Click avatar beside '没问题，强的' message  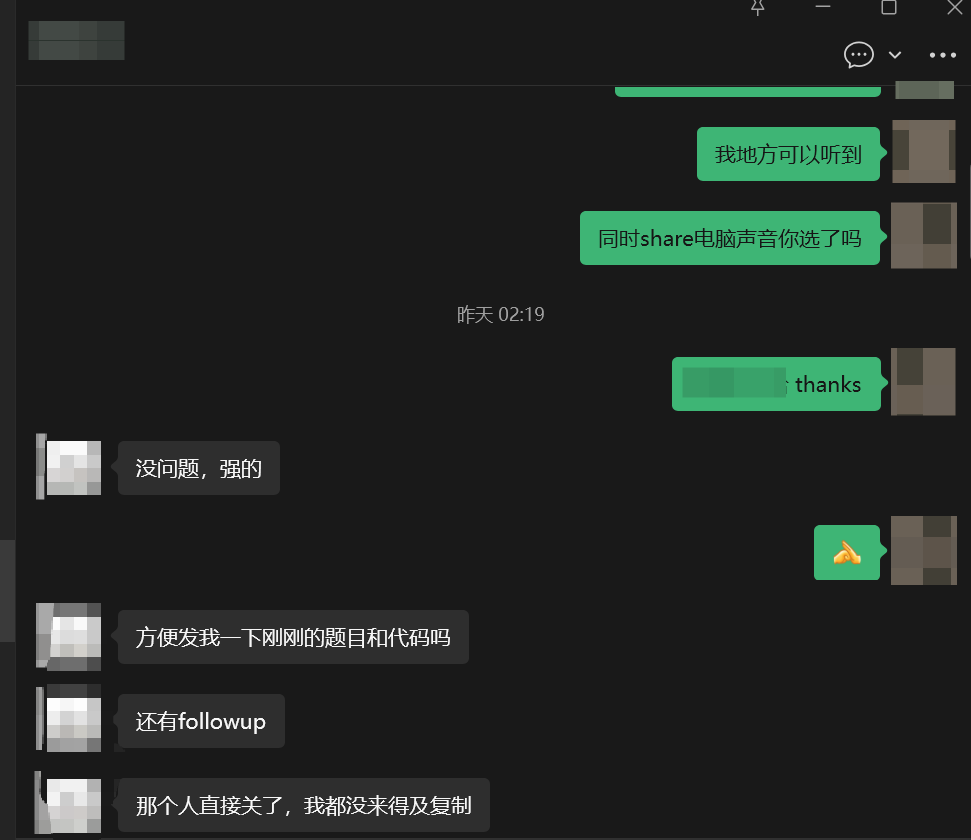[x=69, y=468]
